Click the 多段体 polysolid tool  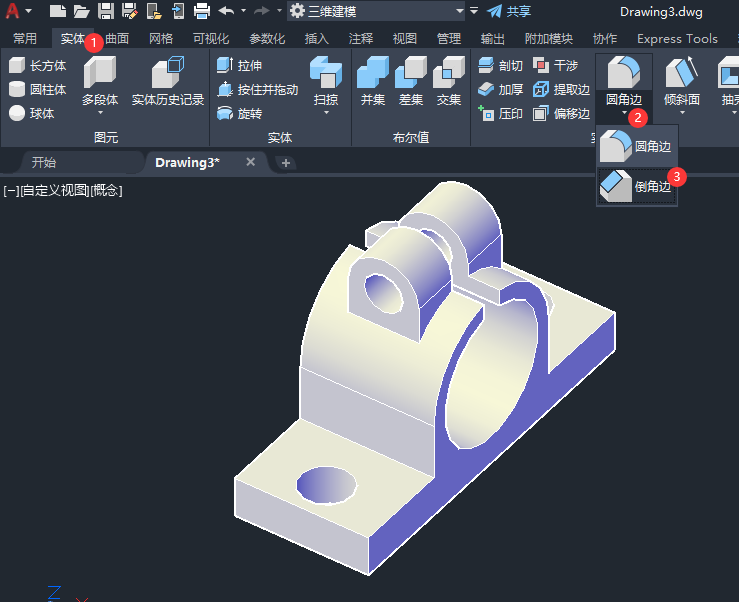[100, 80]
